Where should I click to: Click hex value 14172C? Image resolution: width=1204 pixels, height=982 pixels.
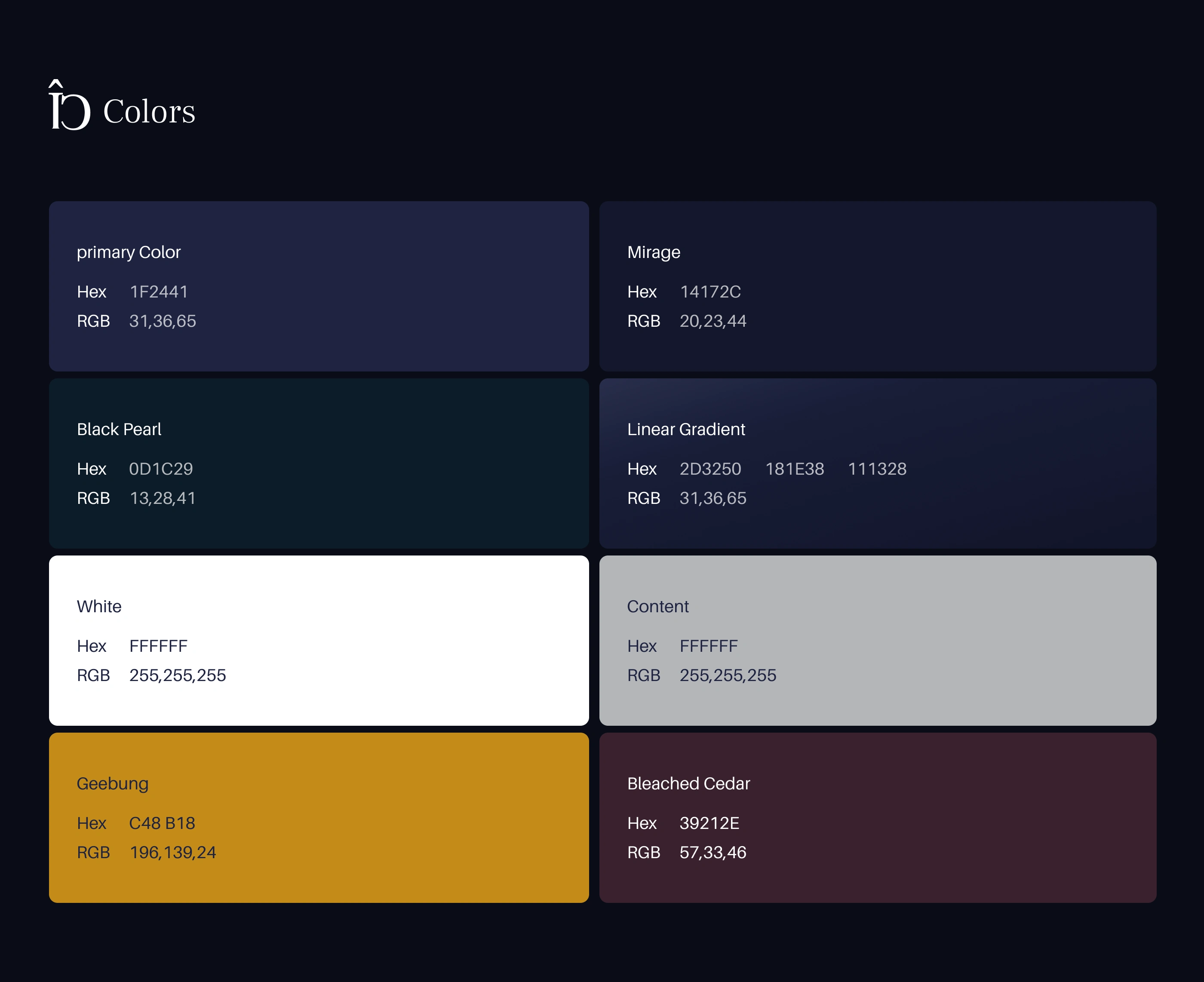pos(710,292)
